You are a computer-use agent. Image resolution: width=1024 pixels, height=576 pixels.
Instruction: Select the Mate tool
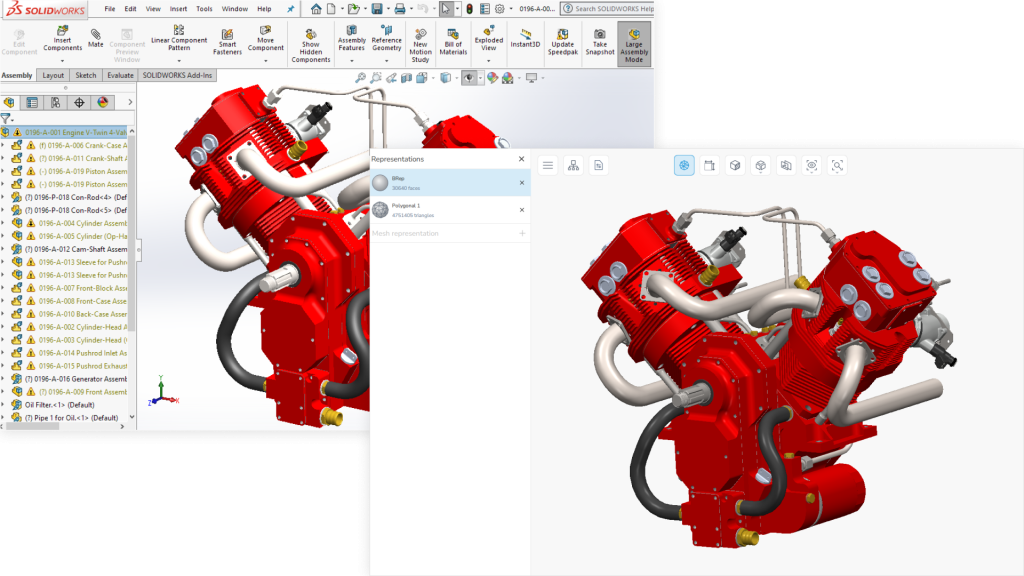coord(95,38)
